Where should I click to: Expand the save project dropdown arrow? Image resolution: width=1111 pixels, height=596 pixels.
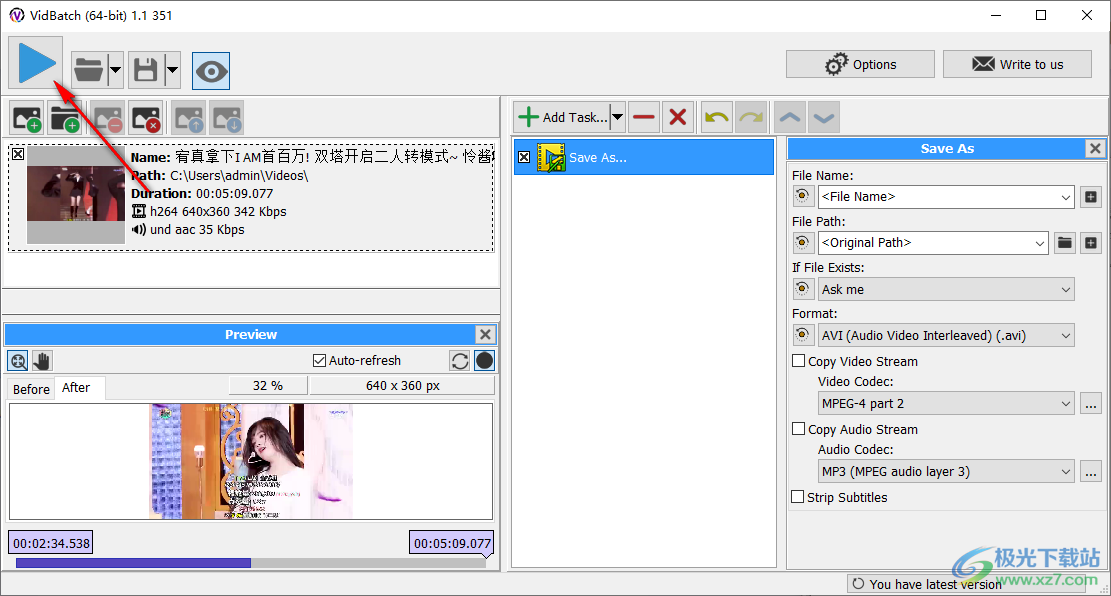pyautogui.click(x=172, y=70)
